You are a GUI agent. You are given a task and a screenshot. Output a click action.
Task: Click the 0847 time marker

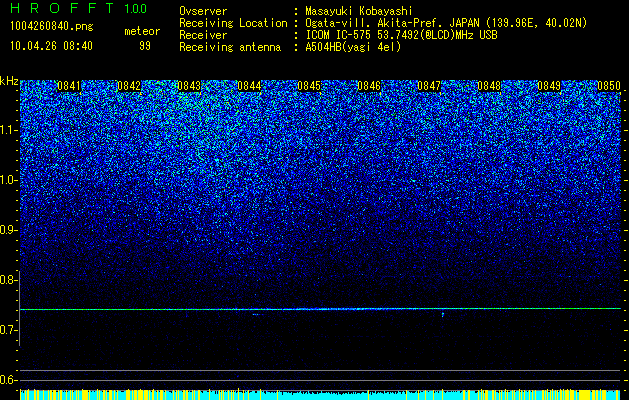click(x=429, y=86)
